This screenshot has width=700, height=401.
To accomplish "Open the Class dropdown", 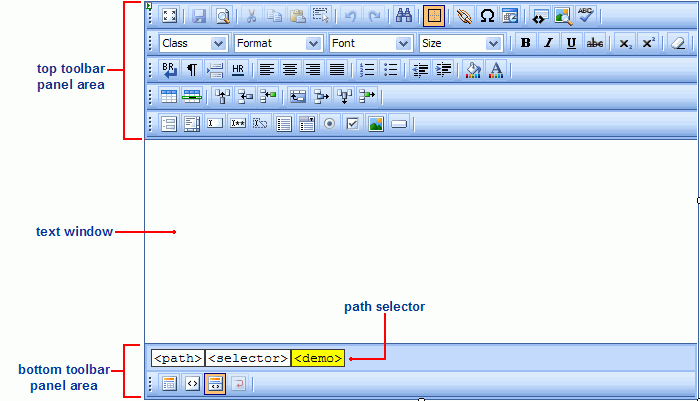I will 194,43.
